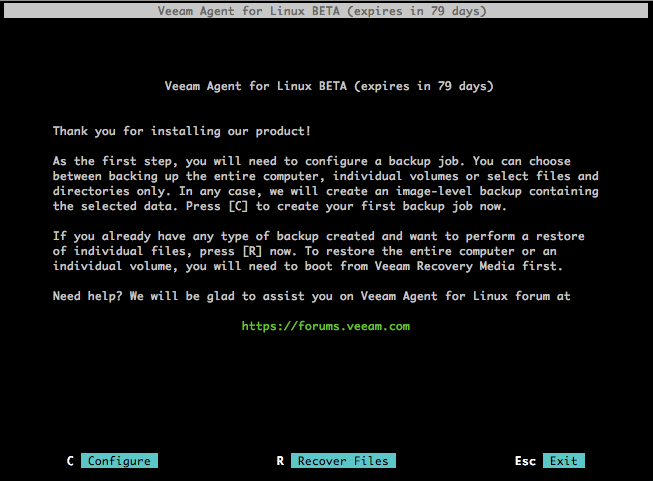Screen dimensions: 653x481
Task: Open the forums.veeam.com link
Action: [x=326, y=326]
